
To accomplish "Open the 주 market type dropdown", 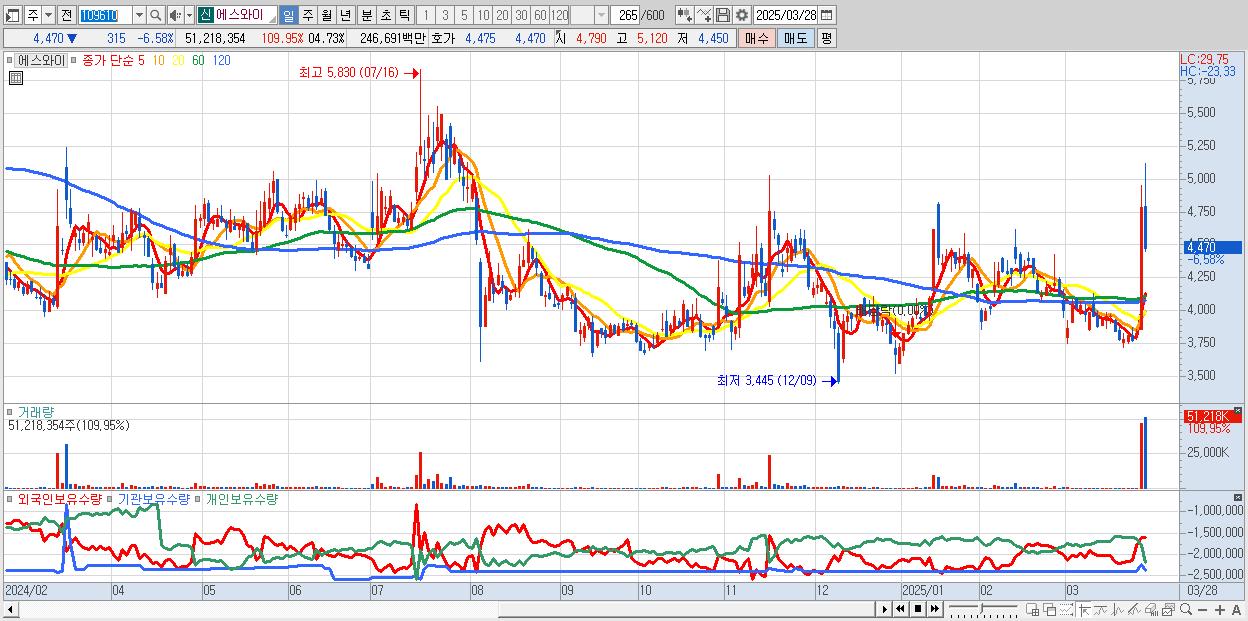I will point(48,15).
